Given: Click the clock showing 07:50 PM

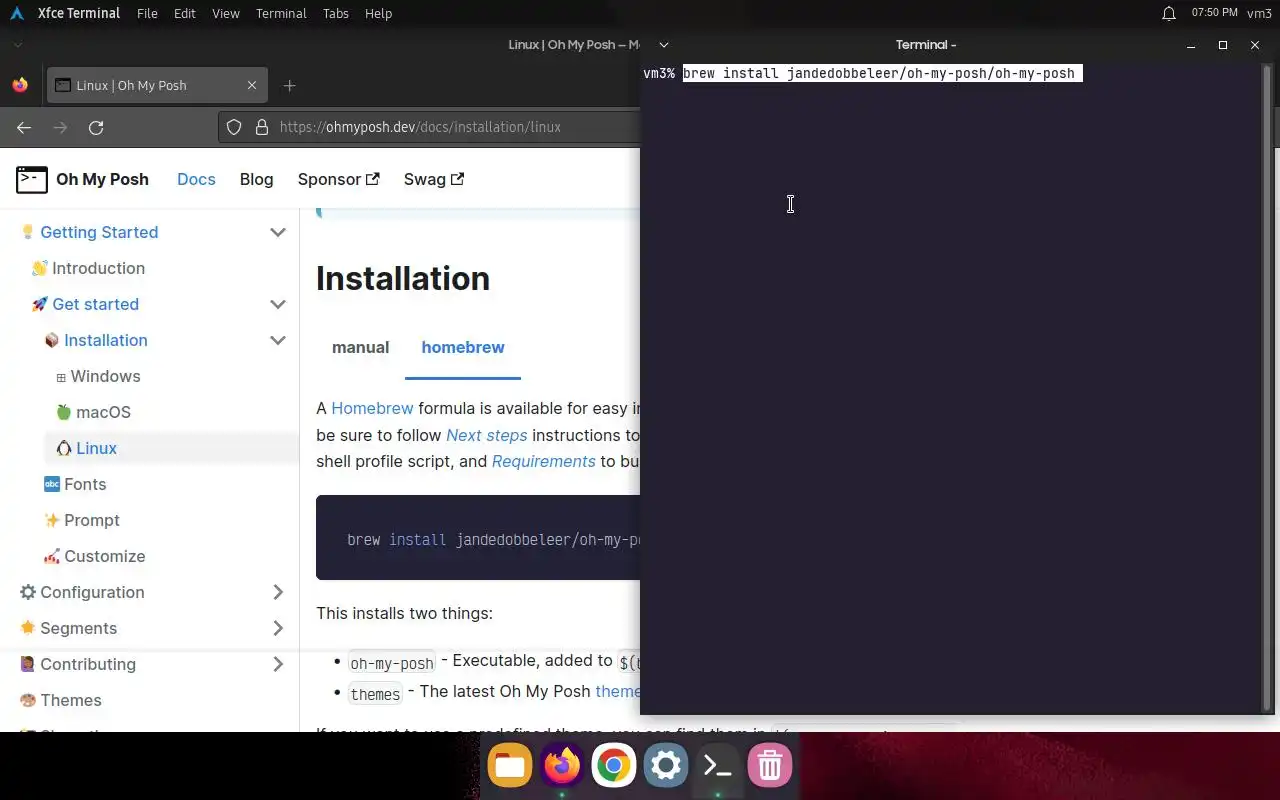Looking at the screenshot, I should pyautogui.click(x=1214, y=13).
